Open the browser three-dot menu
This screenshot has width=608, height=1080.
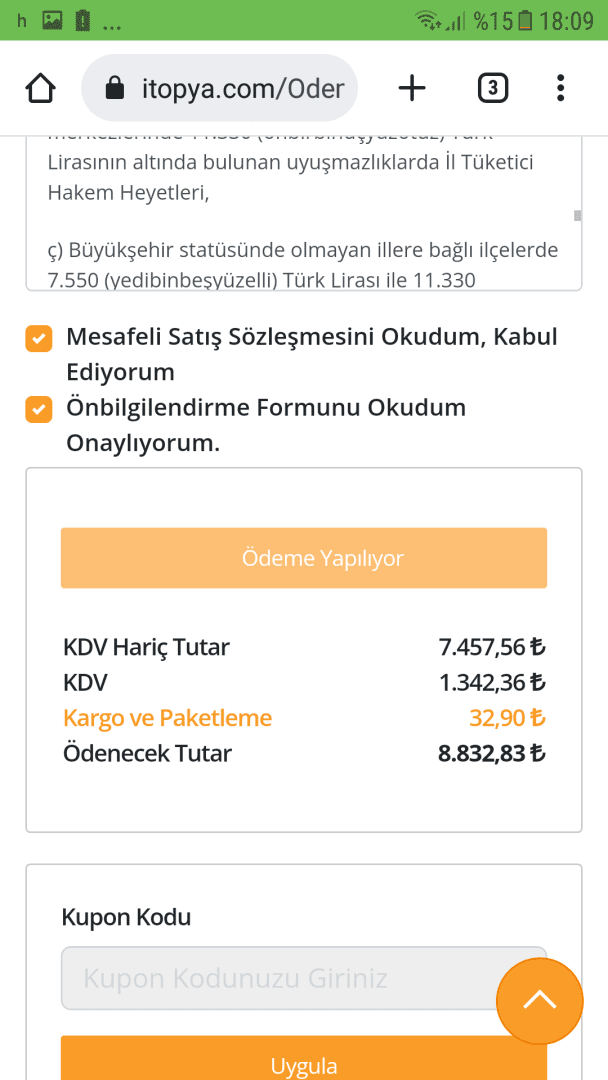(560, 89)
